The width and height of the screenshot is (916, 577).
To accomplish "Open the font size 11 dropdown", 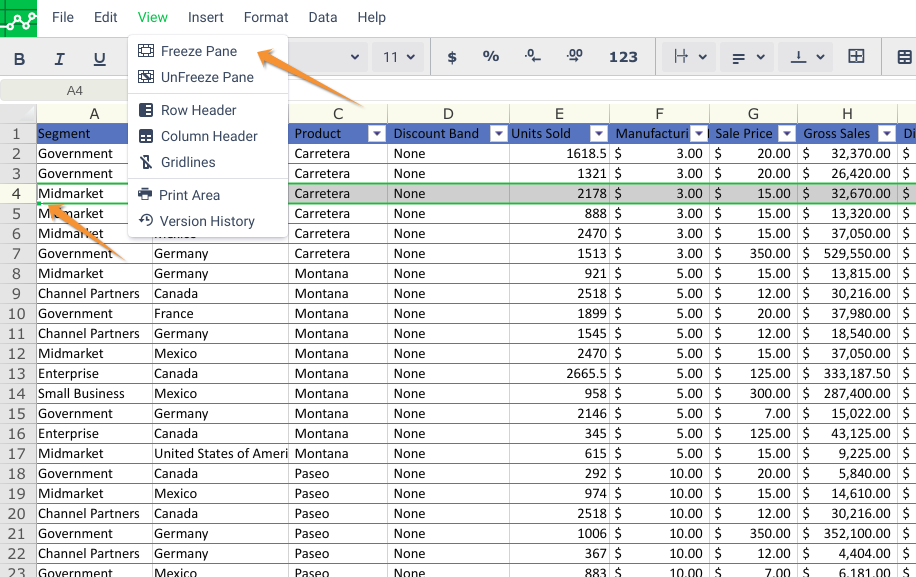I will pos(400,57).
